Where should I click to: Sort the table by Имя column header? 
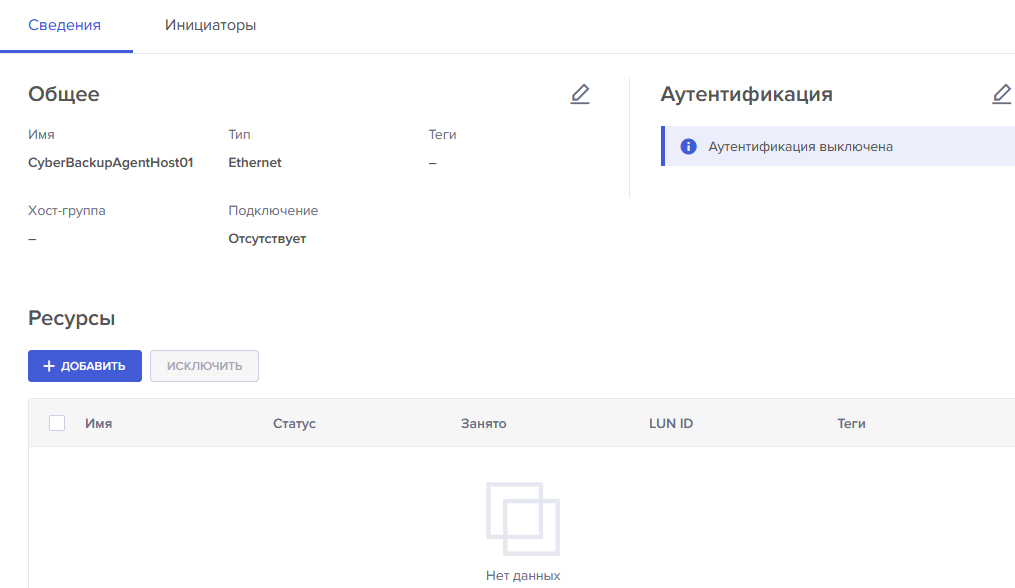pos(98,424)
